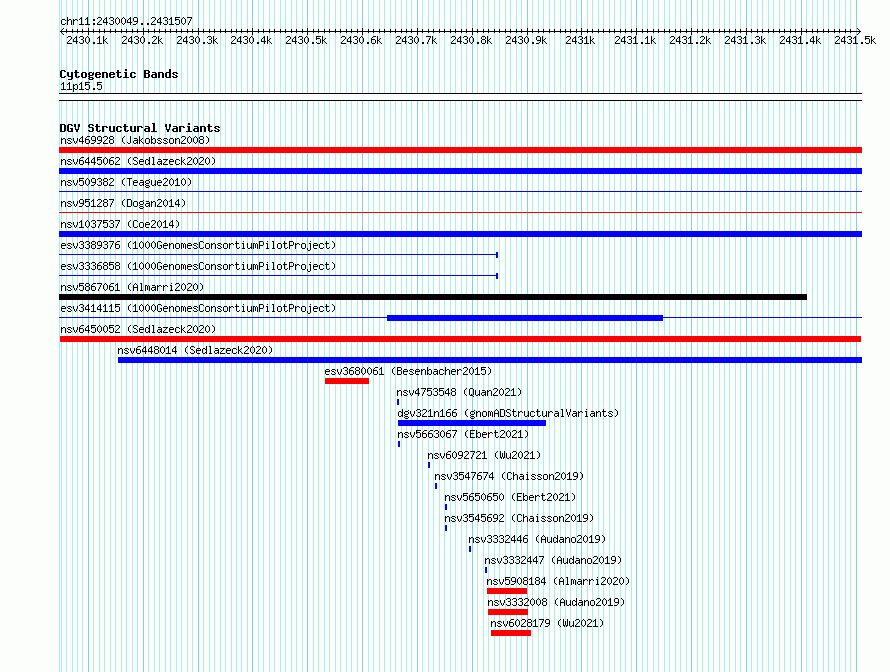The image size is (890, 672).
Task: Open the nsv6450052 (Sedlazeck2020) label
Action: click(x=138, y=329)
